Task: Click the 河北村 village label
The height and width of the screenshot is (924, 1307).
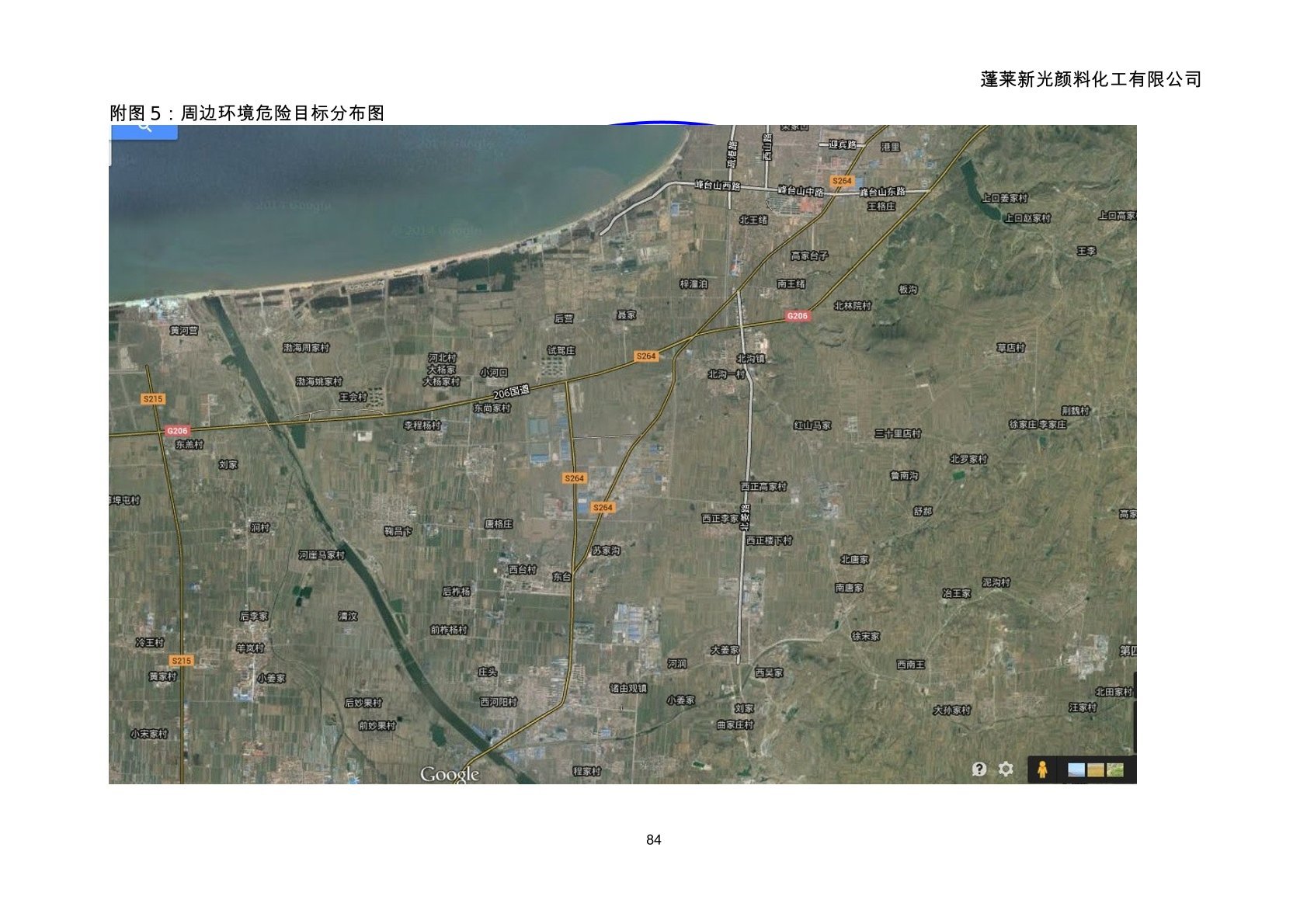Action: [443, 358]
